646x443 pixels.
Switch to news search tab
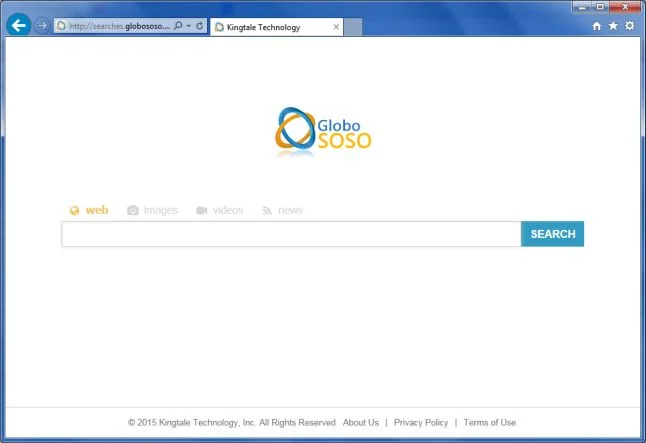[282, 210]
